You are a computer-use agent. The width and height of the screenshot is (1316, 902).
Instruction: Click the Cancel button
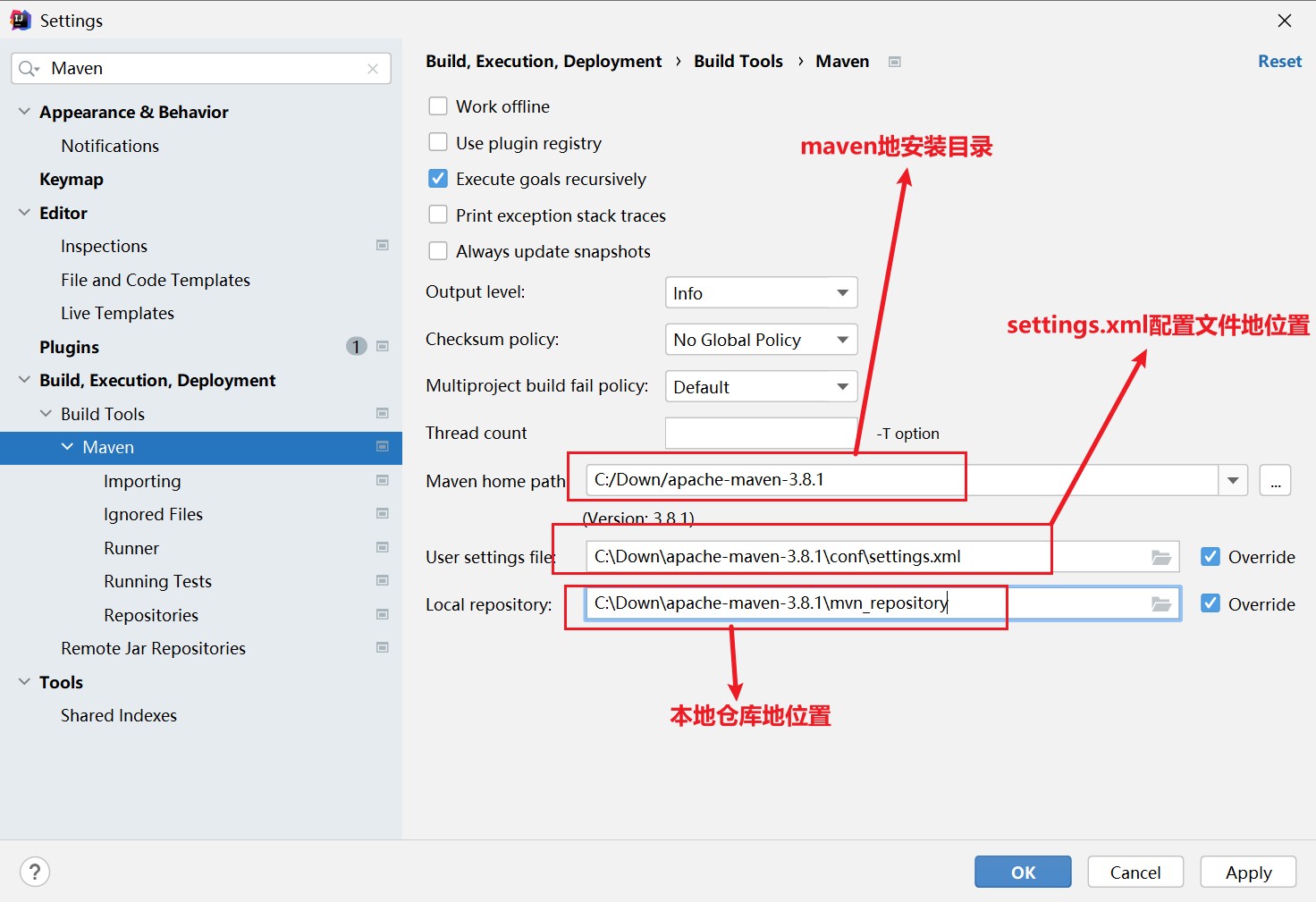[x=1135, y=872]
